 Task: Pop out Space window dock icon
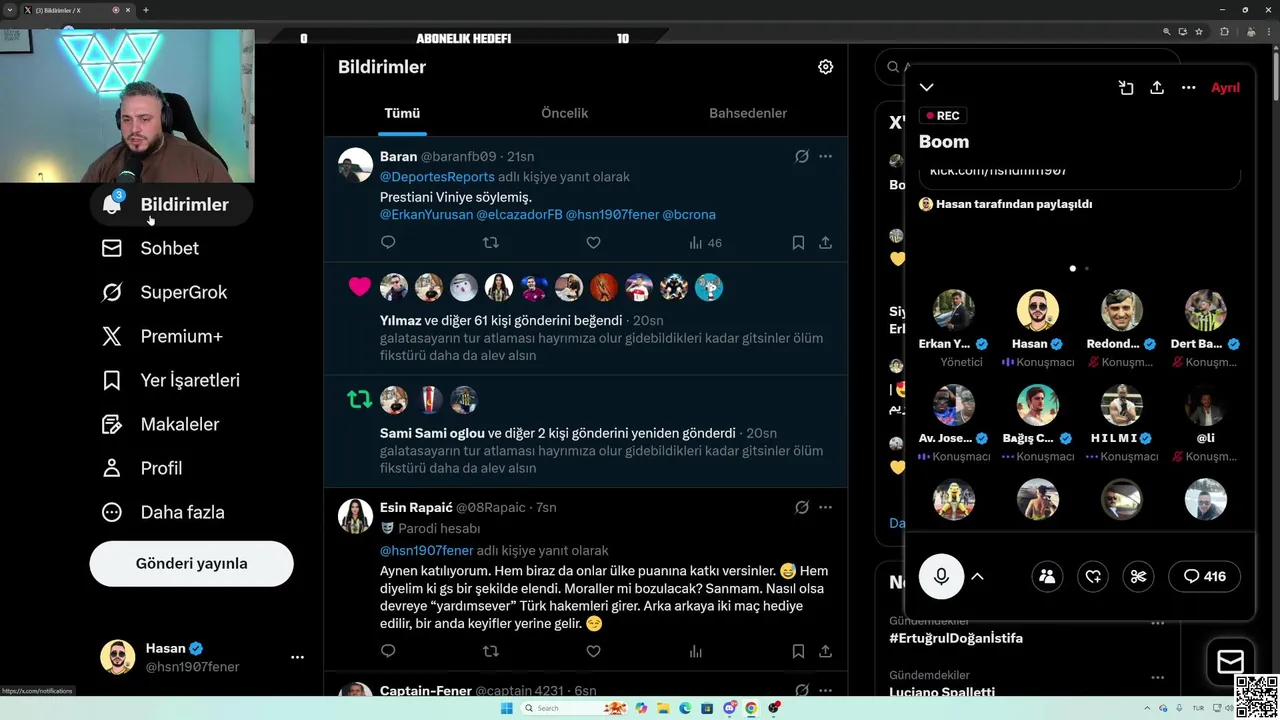[1126, 88]
